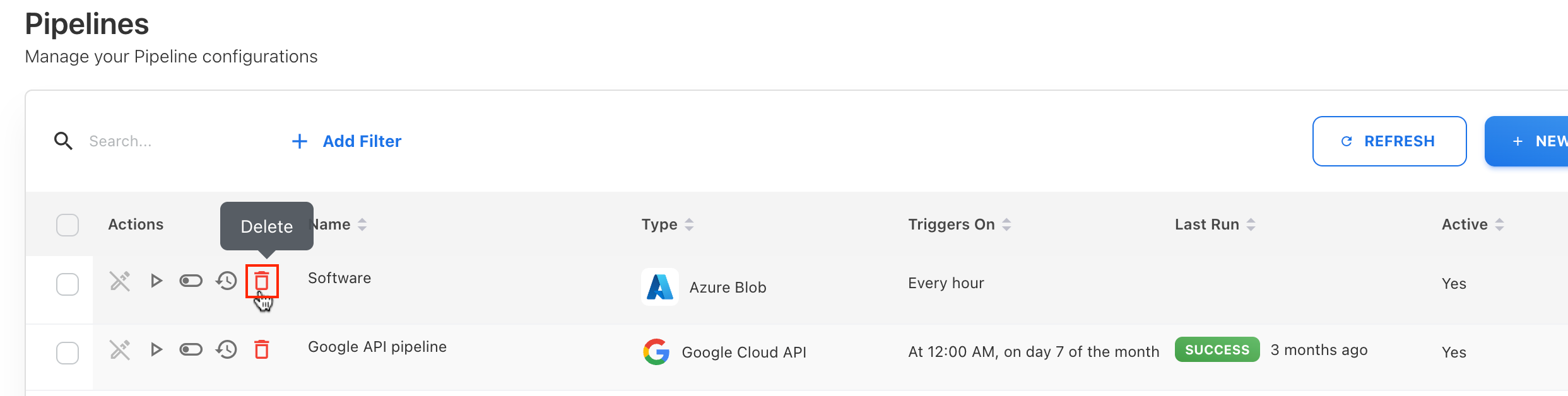Select the Software pipeline row checkbox

click(x=68, y=284)
